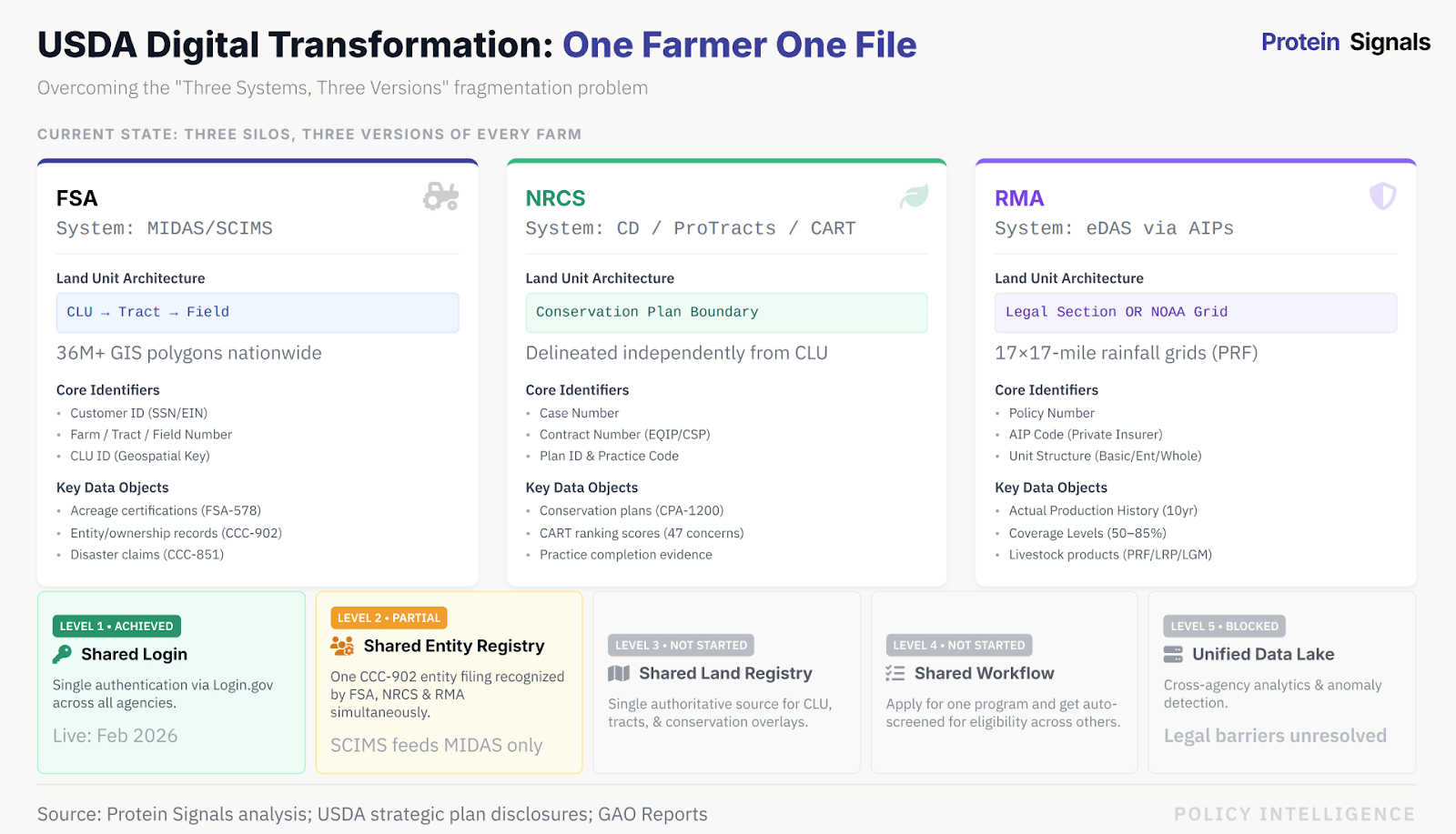The height and width of the screenshot is (834, 1456).
Task: Click the Conservation Plan Boundary box
Action: pos(726,312)
